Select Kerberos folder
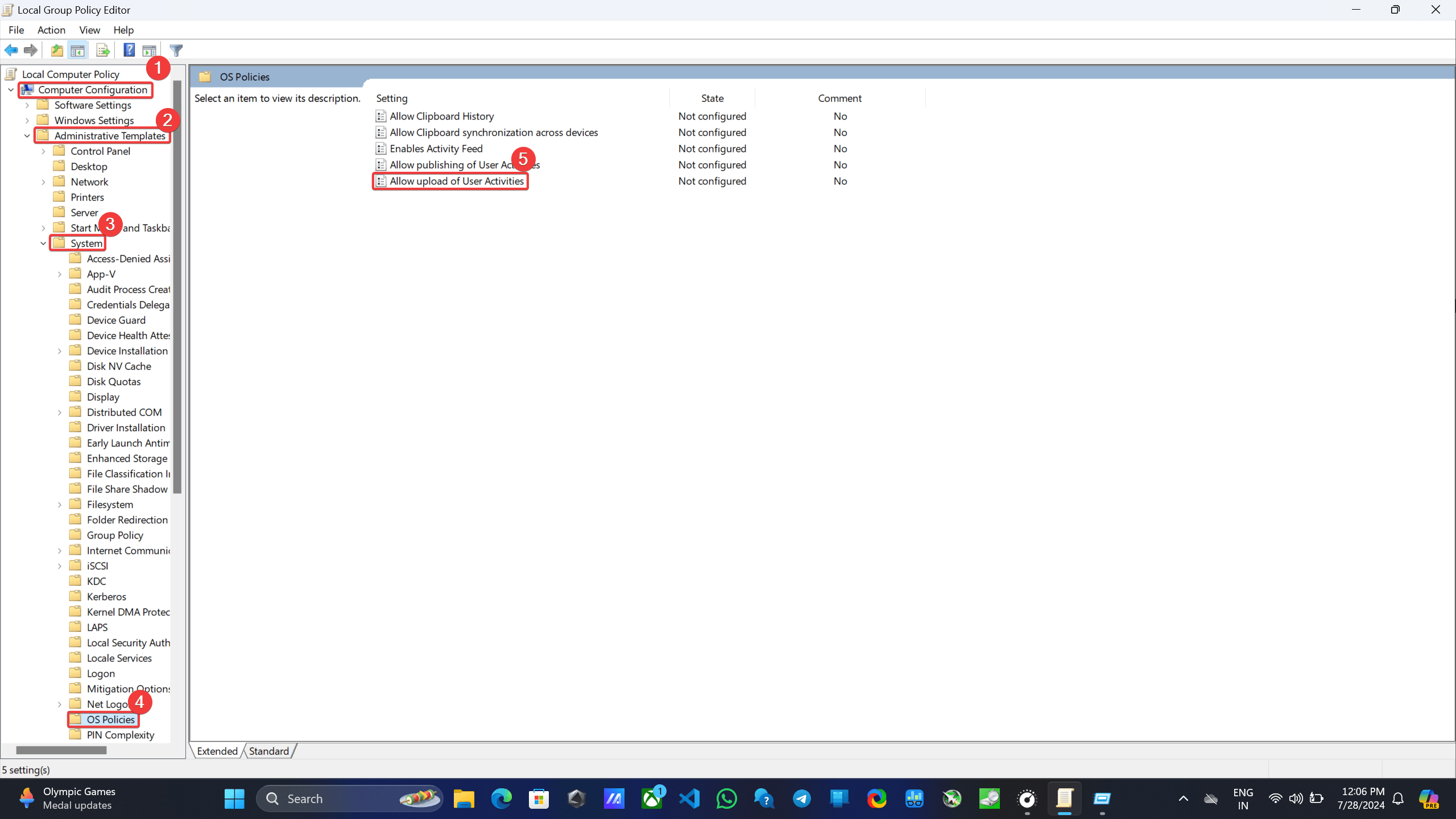This screenshot has height=819, width=1456. 106,597
